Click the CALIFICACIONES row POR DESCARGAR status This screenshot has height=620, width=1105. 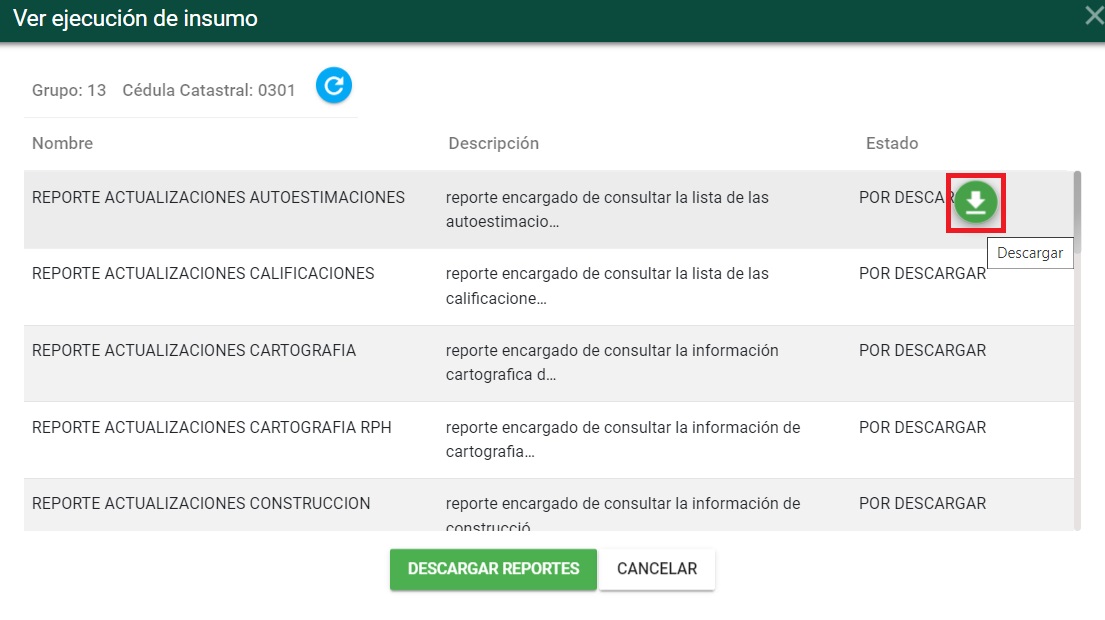[922, 273]
